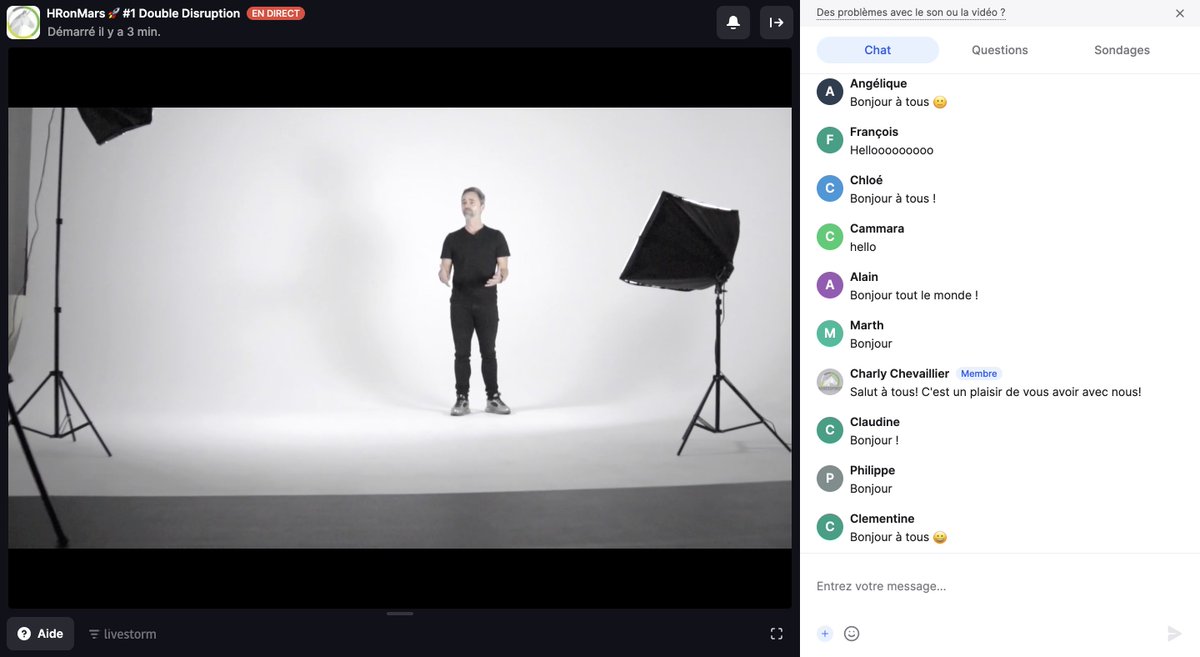
Task: Click the small resize handle below the video
Action: [399, 612]
